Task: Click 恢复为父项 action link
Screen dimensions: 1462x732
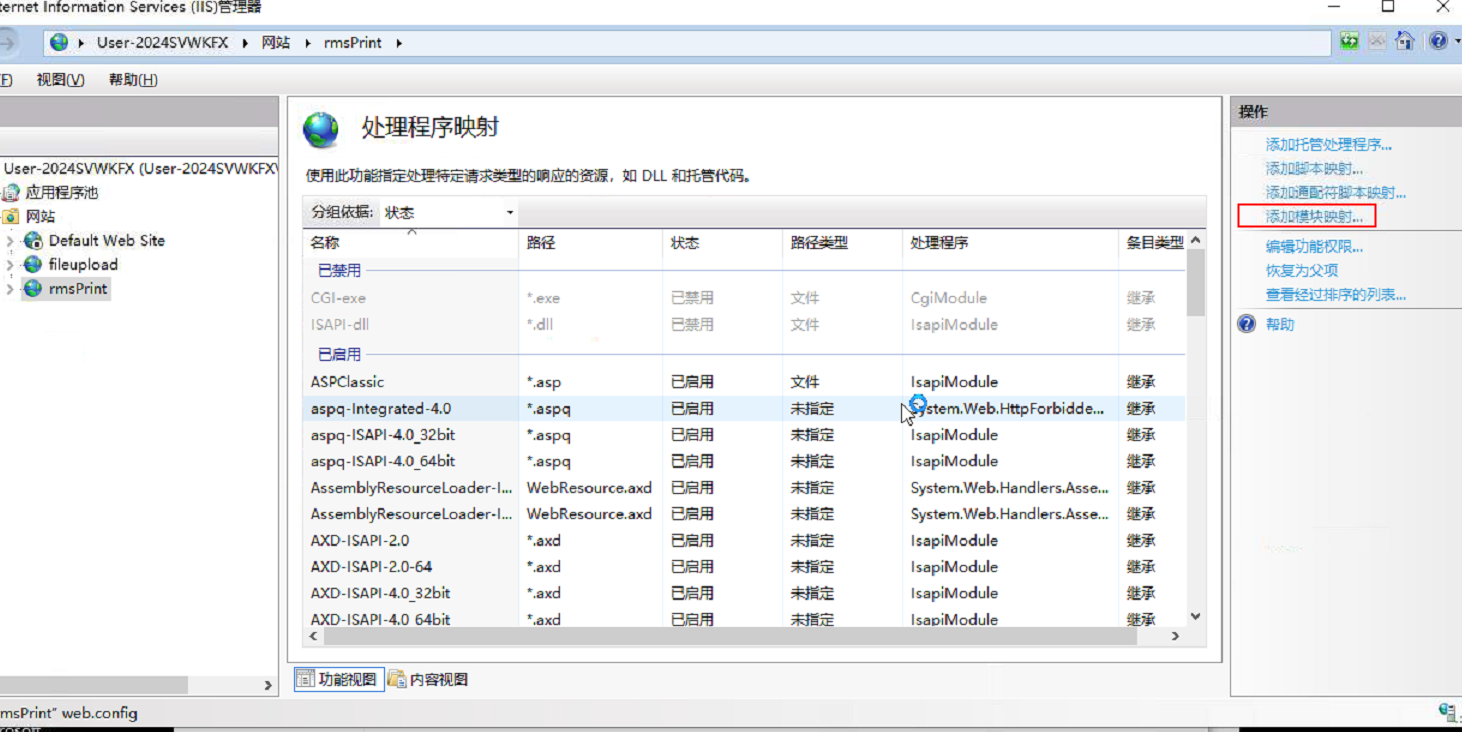Action: point(1301,271)
